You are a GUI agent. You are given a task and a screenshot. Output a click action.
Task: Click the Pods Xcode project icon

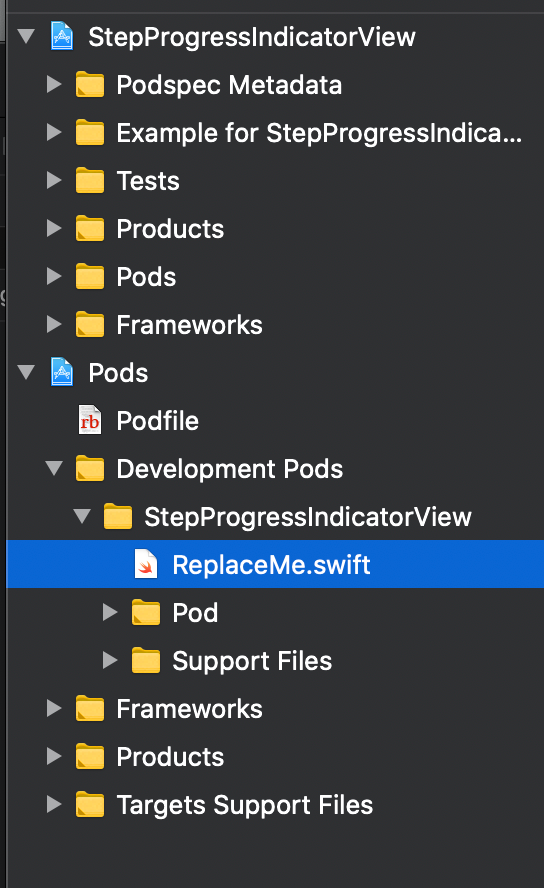click(62, 372)
